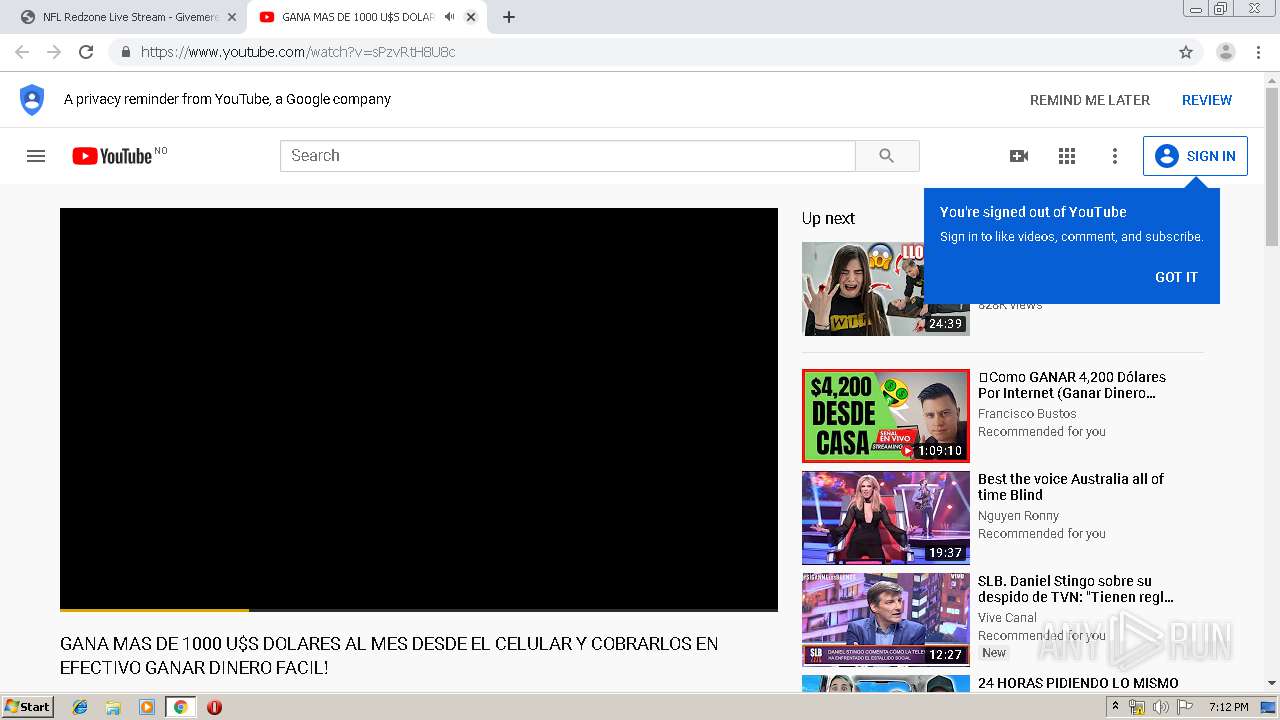Open the volume speaker tray icon
Image resolution: width=1280 pixels, height=720 pixels.
pyautogui.click(x=1161, y=707)
